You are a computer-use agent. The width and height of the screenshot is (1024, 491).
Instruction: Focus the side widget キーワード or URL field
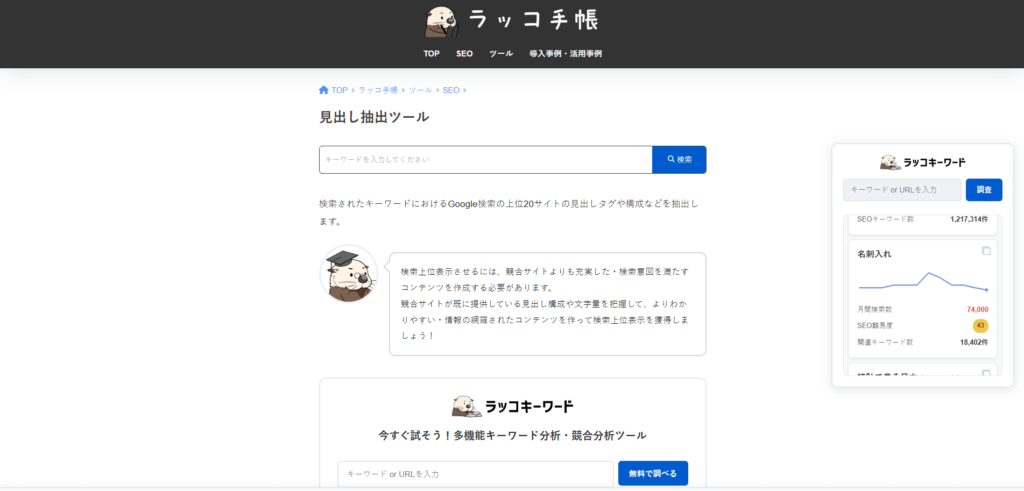902,190
